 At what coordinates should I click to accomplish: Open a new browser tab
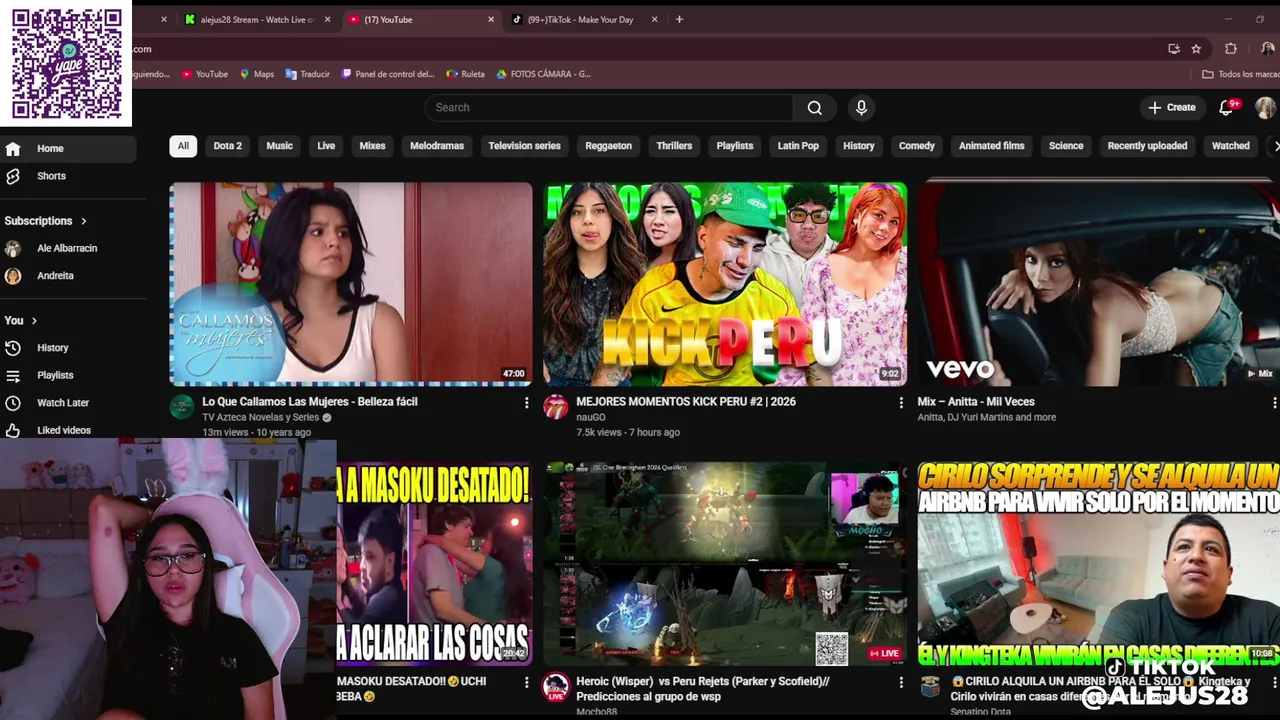coord(679,19)
